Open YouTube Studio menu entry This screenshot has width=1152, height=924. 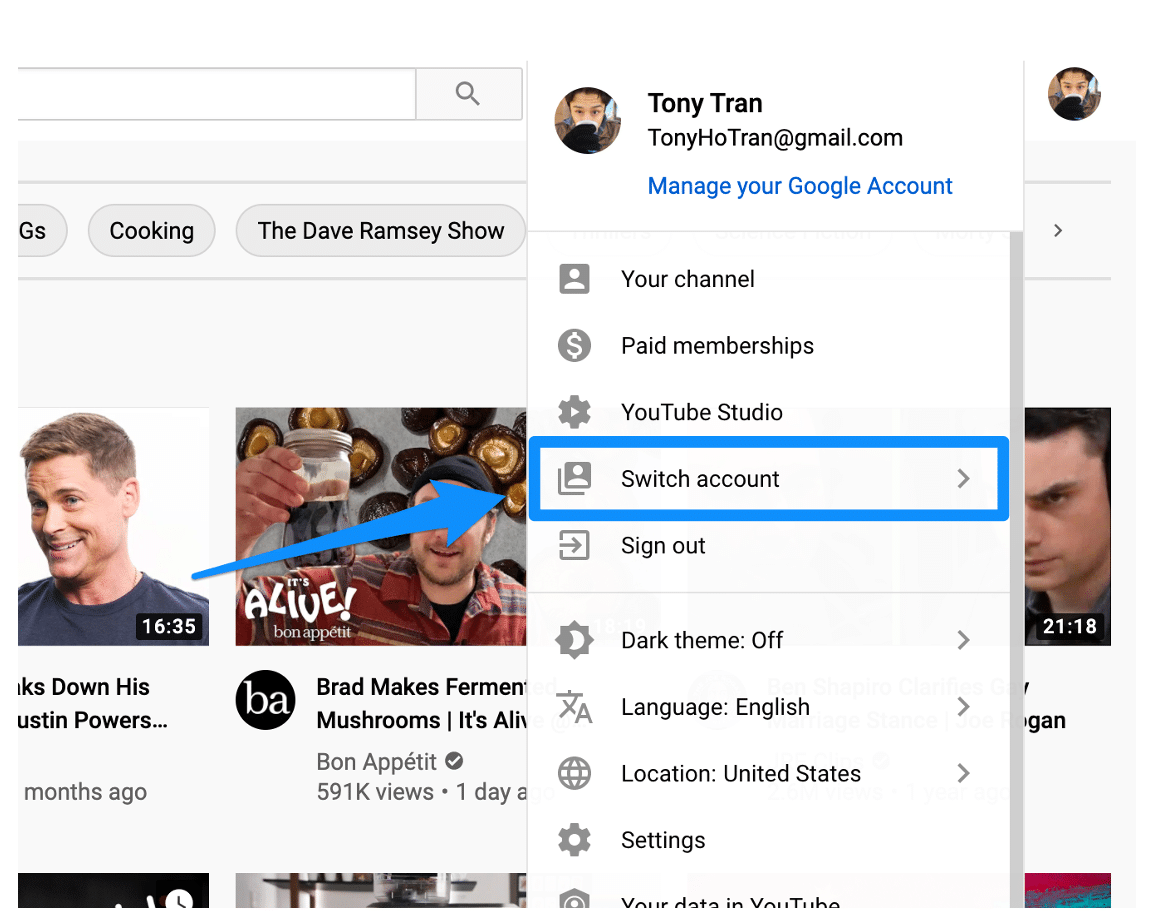[769, 412]
